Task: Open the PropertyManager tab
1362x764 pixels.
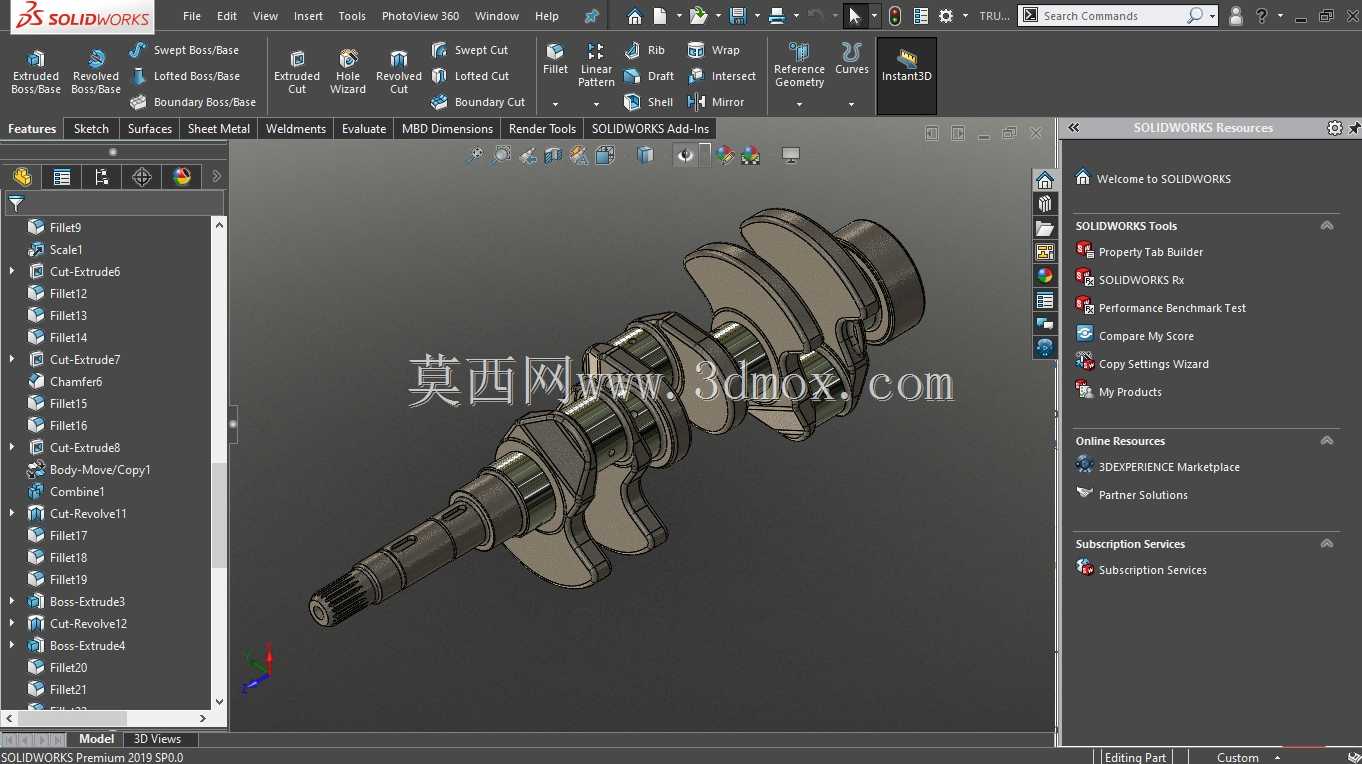Action: tap(62, 177)
